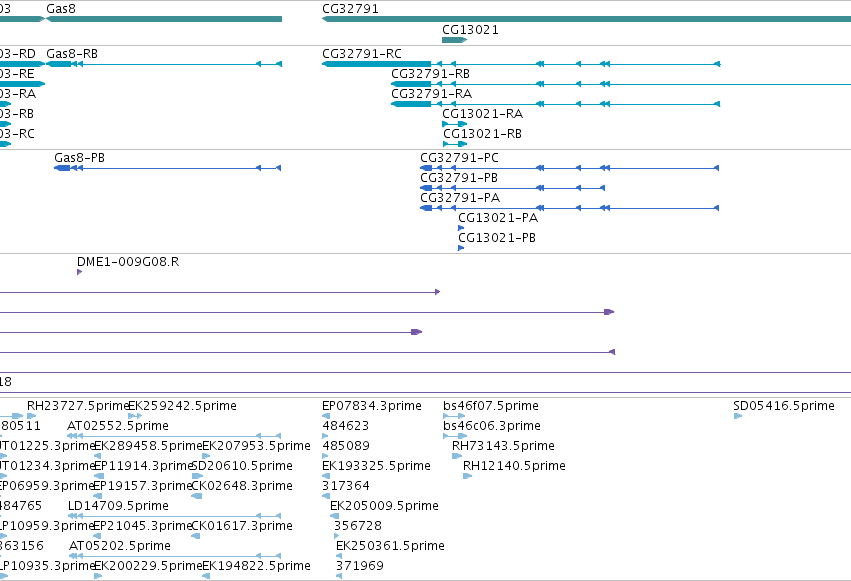Select transcript Gas8-RB
The image size is (851, 581).
pos(164,64)
